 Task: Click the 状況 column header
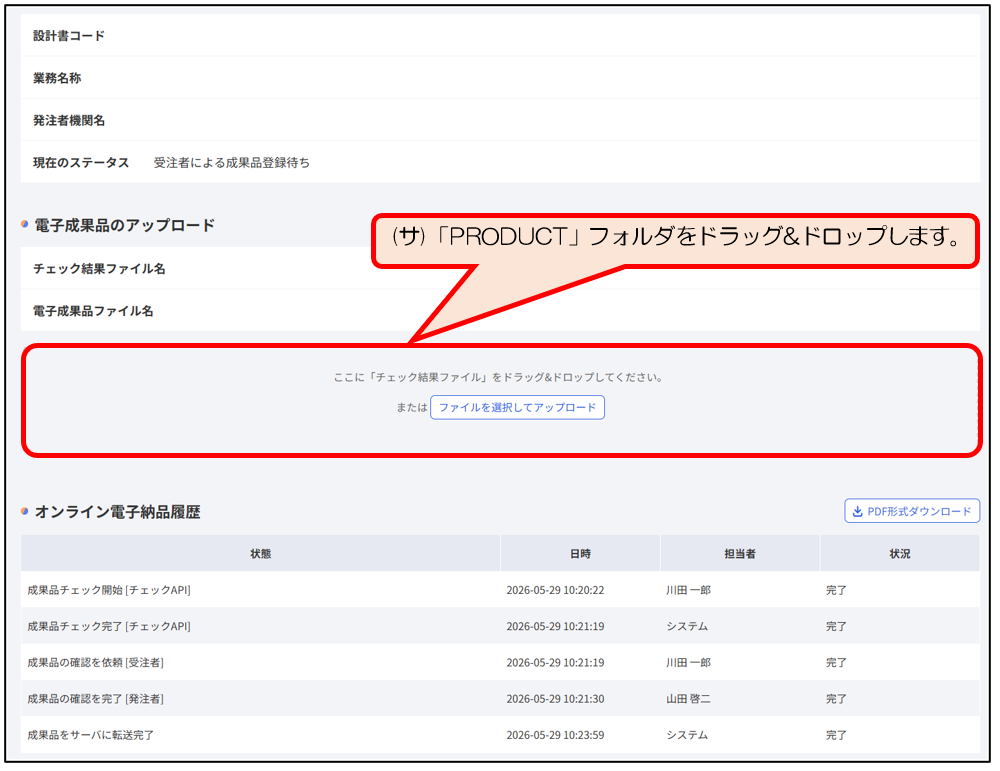click(900, 554)
